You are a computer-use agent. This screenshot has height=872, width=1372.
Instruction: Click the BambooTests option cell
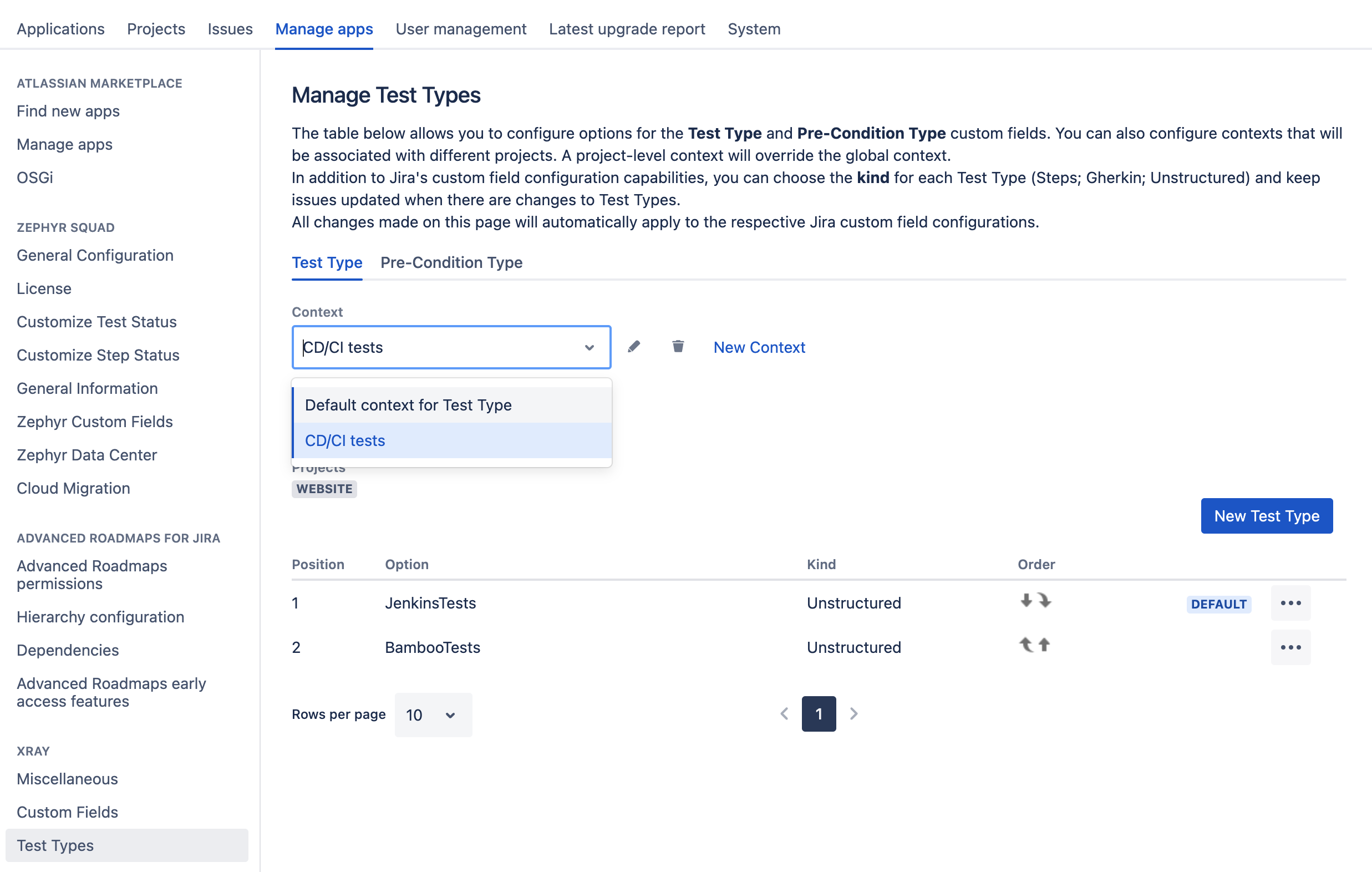[433, 647]
